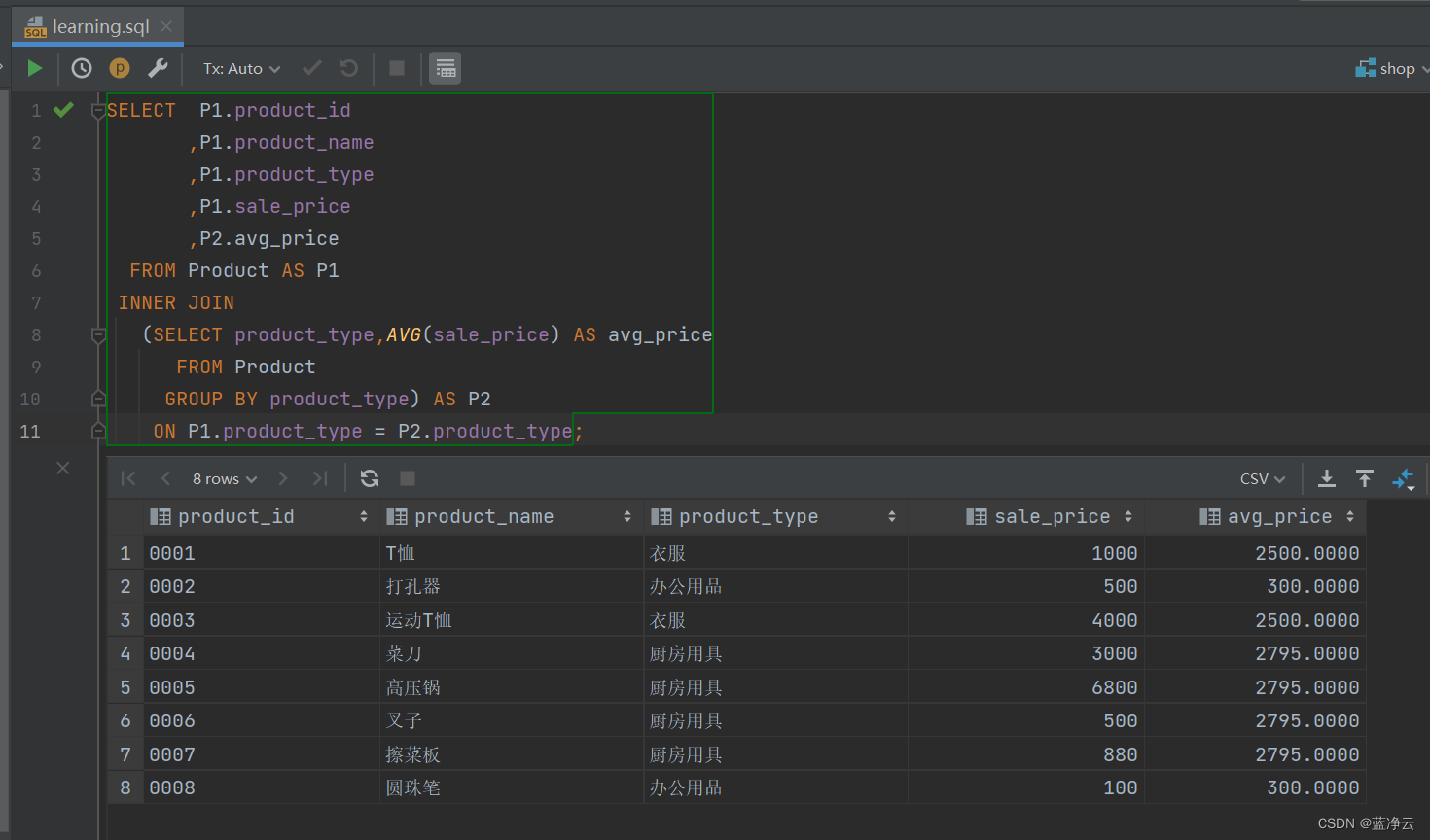Screen dimensions: 1430x840
Task: Collapse SELECT statement fold marker on line 1
Action: [98, 111]
